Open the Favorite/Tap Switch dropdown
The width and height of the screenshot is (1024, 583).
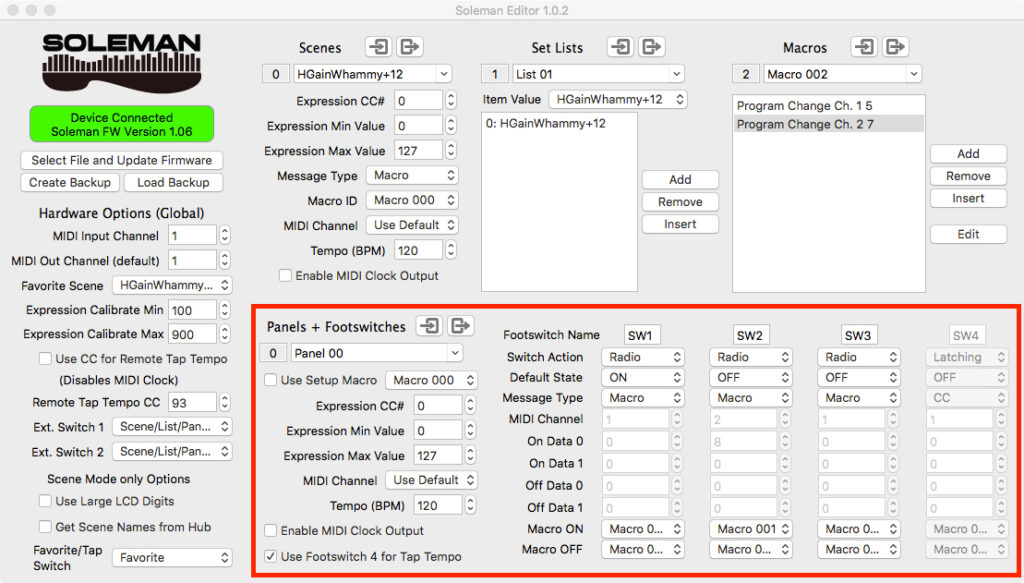click(x=172, y=558)
